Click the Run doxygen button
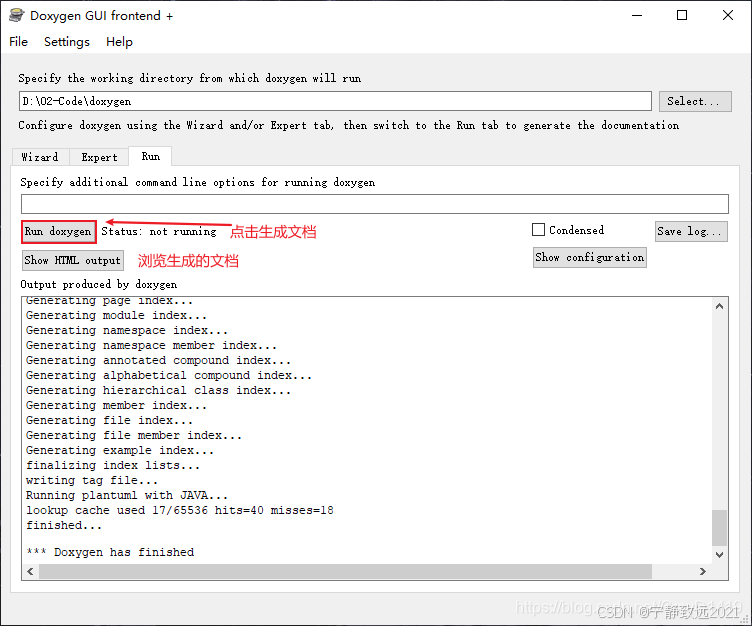Viewport: 752px width, 626px height. pyautogui.click(x=59, y=232)
